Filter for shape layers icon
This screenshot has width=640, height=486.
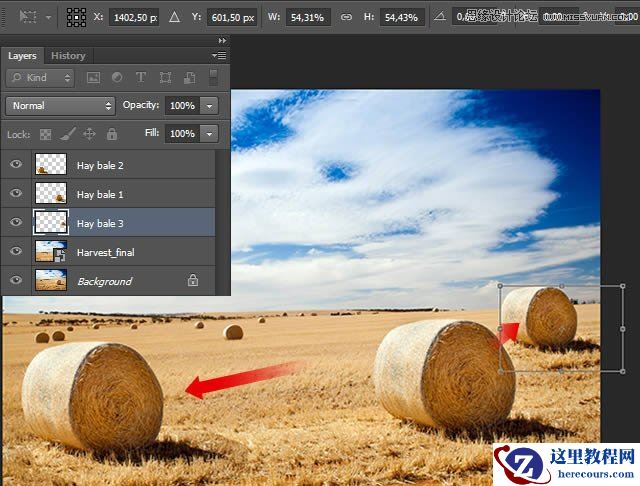click(165, 78)
